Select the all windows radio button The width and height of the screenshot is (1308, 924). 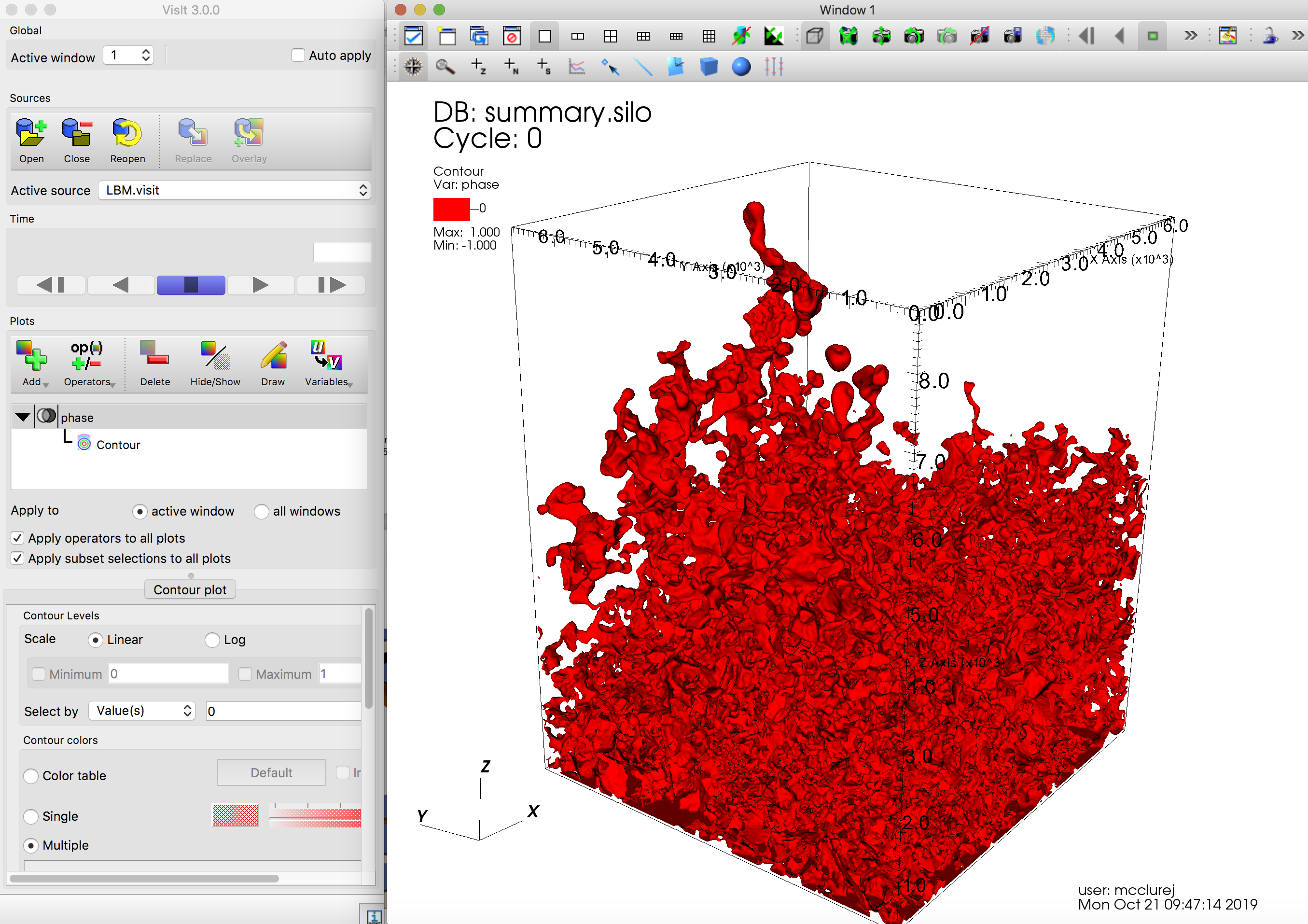click(x=262, y=511)
